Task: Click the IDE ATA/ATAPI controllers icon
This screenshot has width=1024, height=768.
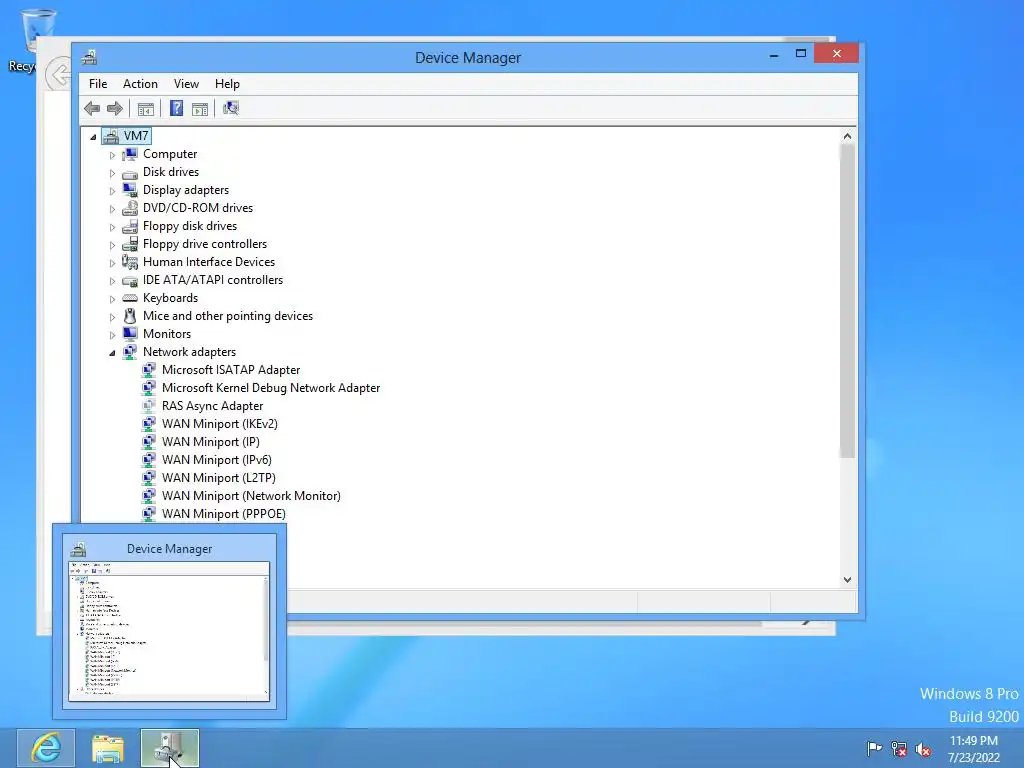Action: (x=130, y=280)
